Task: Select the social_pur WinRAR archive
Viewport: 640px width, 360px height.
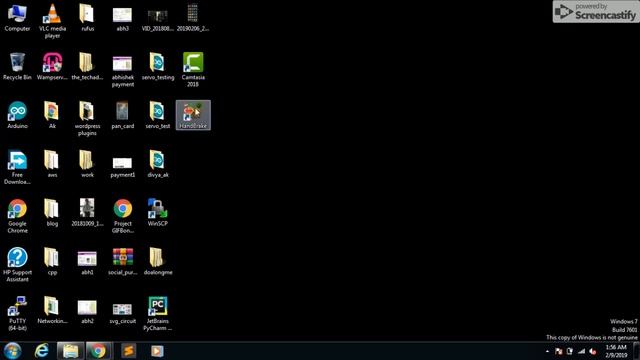Action: (122, 261)
